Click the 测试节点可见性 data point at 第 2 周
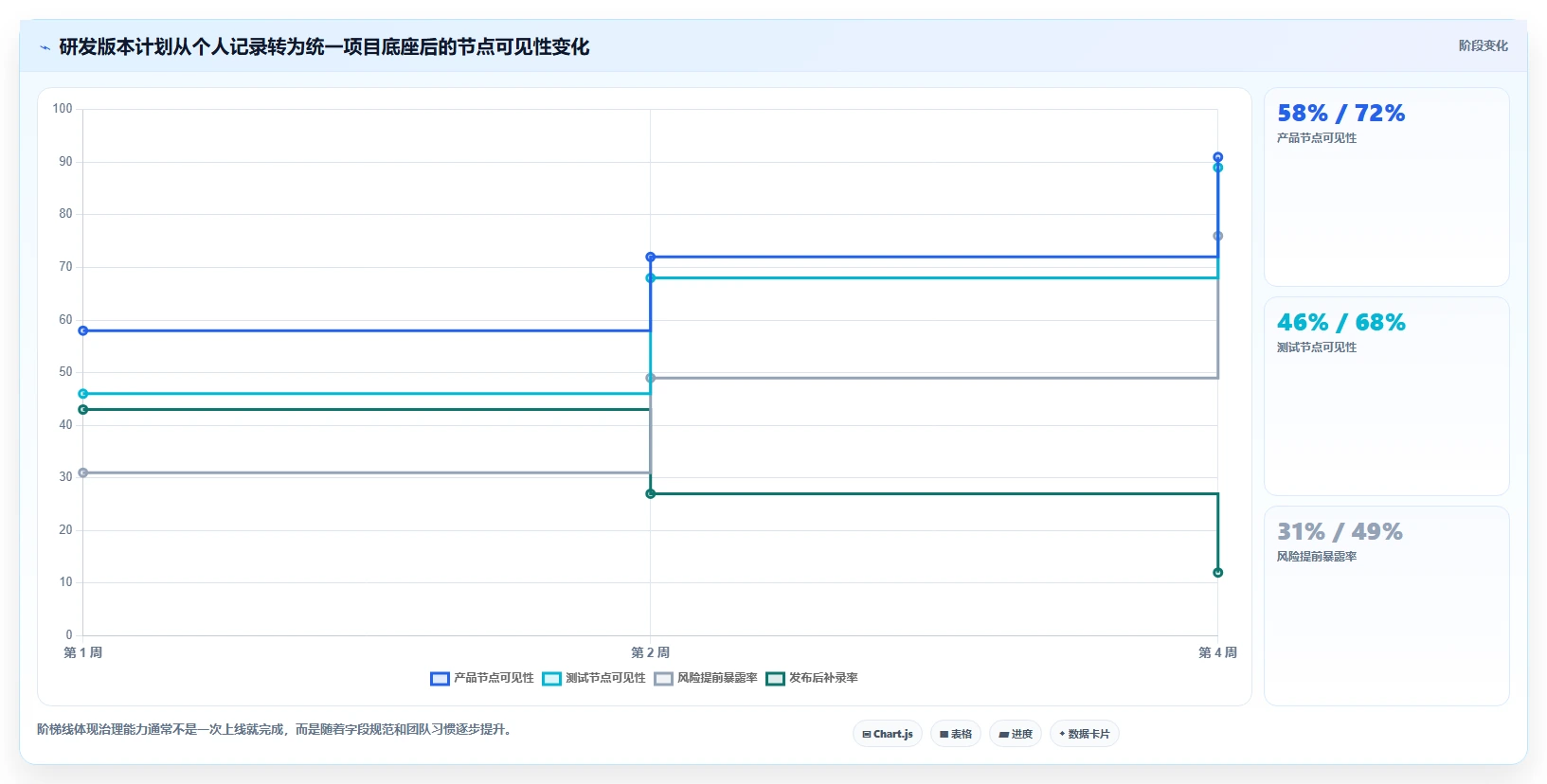The image size is (1547, 784). coord(650,278)
